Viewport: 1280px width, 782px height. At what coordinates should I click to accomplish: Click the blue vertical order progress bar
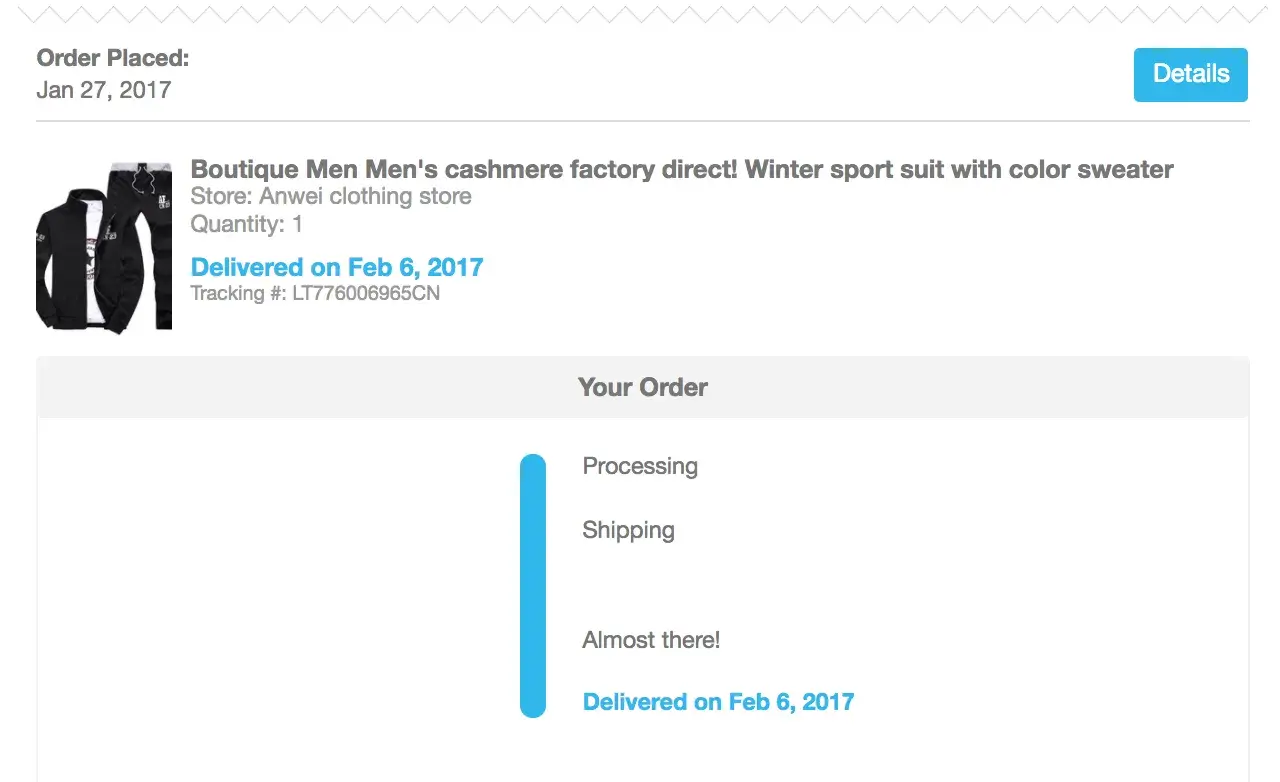(x=533, y=585)
